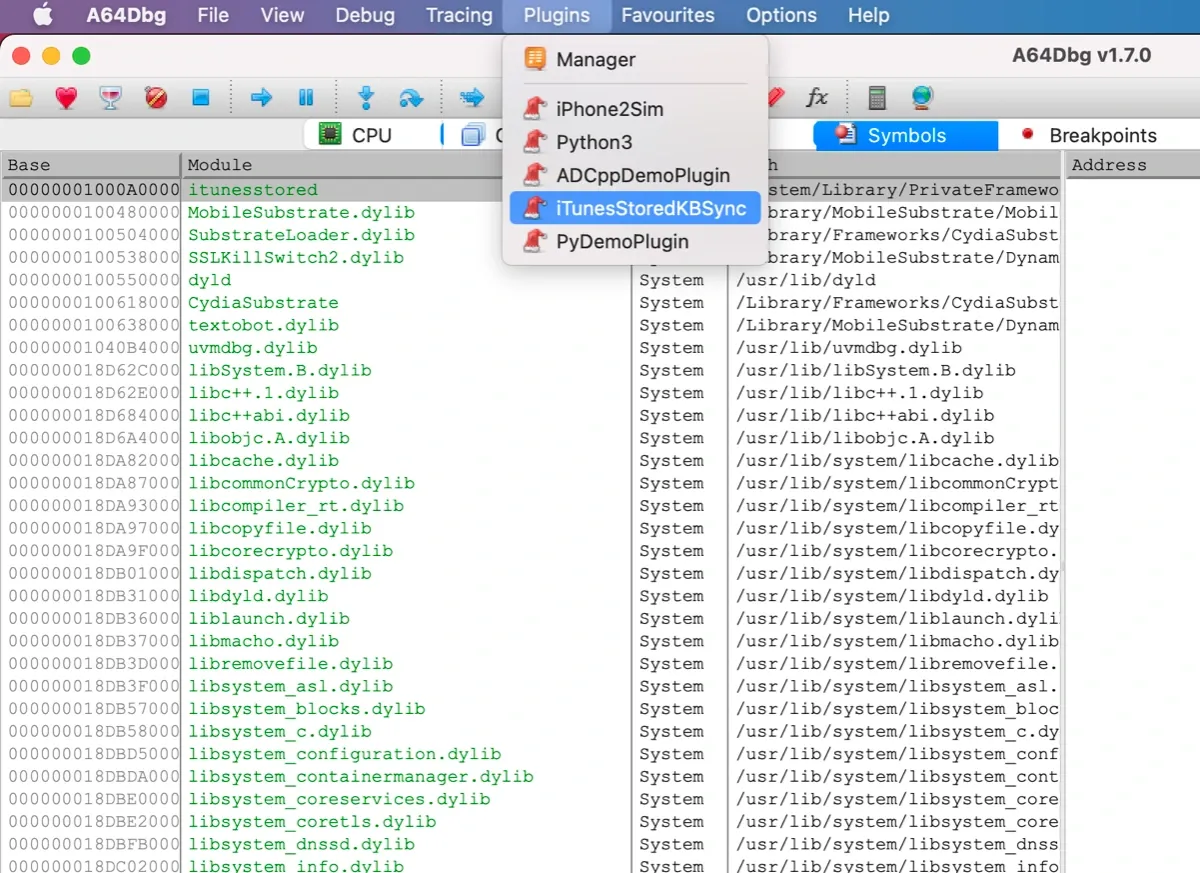1200x873 pixels.
Task: Click the red pen icon right of the Plugins menu
Action: 775,97
